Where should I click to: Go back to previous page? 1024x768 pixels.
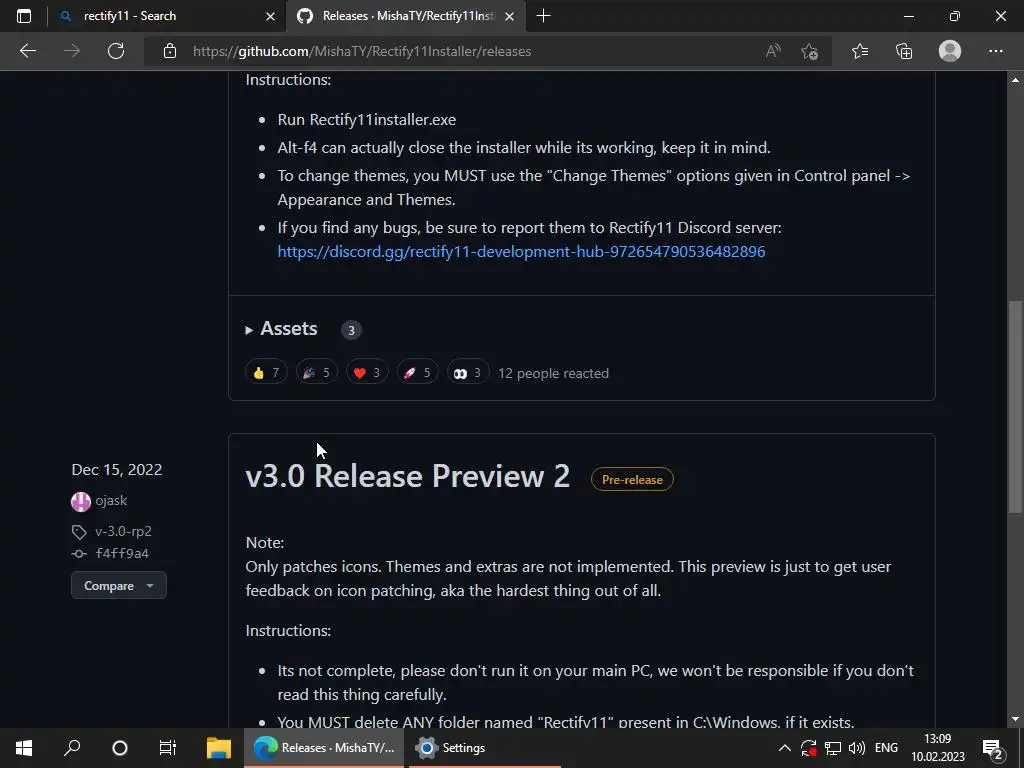click(27, 51)
